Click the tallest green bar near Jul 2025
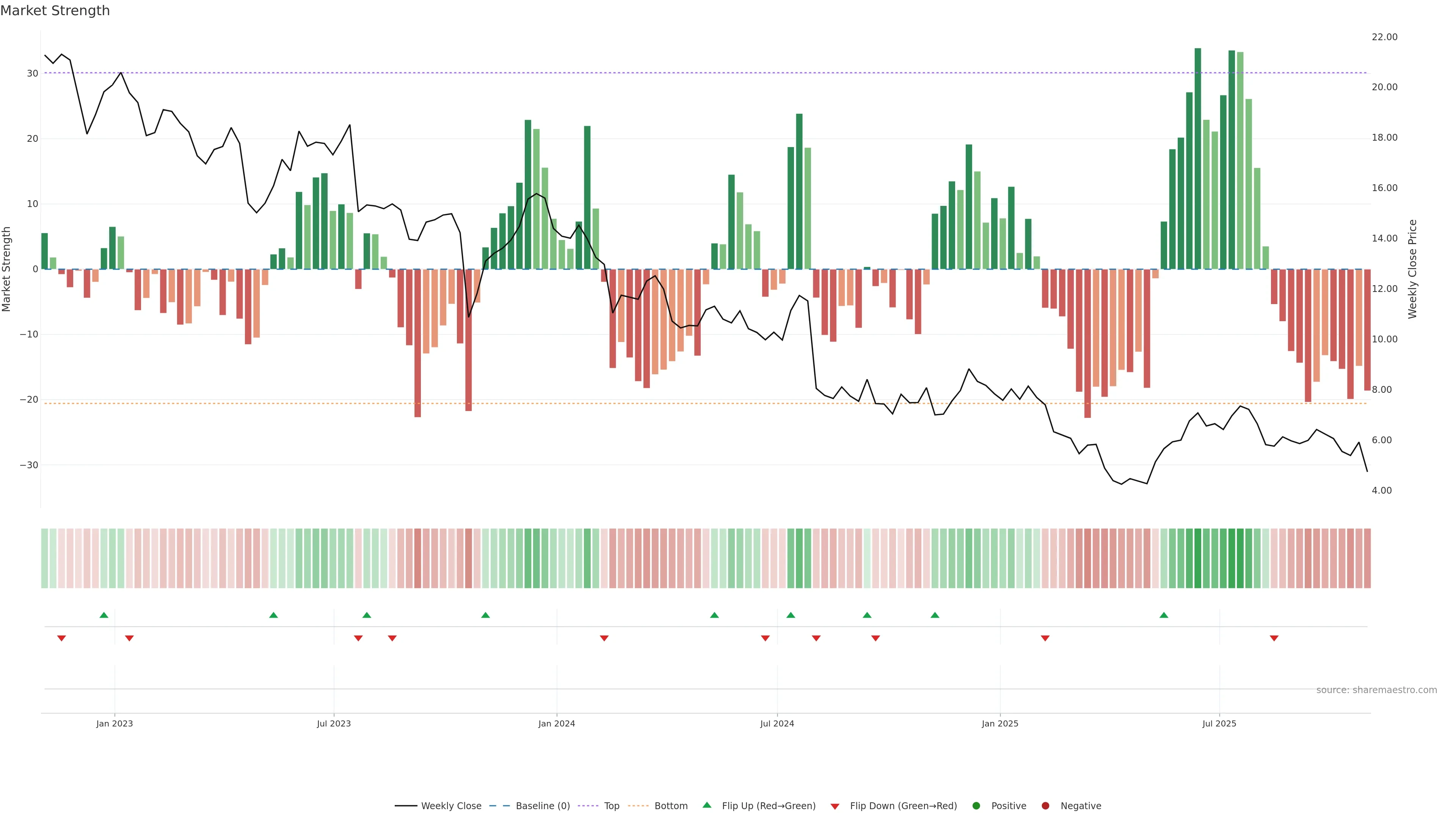Image resolution: width=1456 pixels, height=819 pixels. pos(1198,158)
